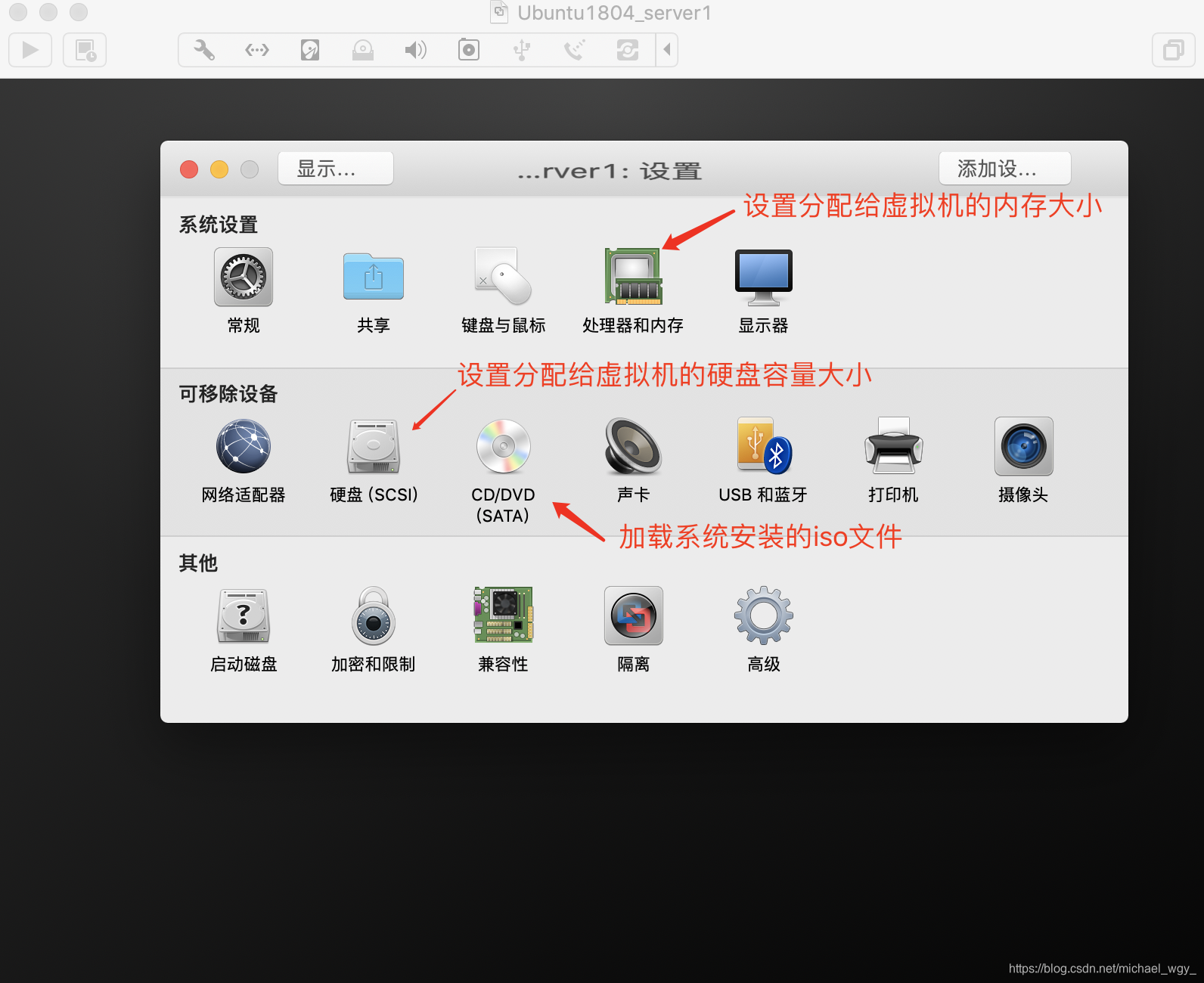This screenshot has width=1204, height=983.
Task: Click the sharing sync toolbar icon
Action: (628, 50)
